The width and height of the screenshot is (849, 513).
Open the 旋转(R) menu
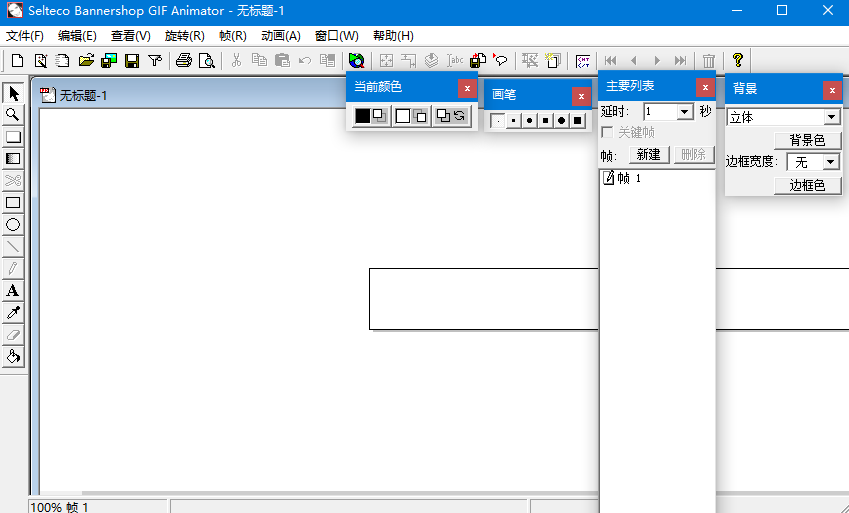[x=185, y=36]
